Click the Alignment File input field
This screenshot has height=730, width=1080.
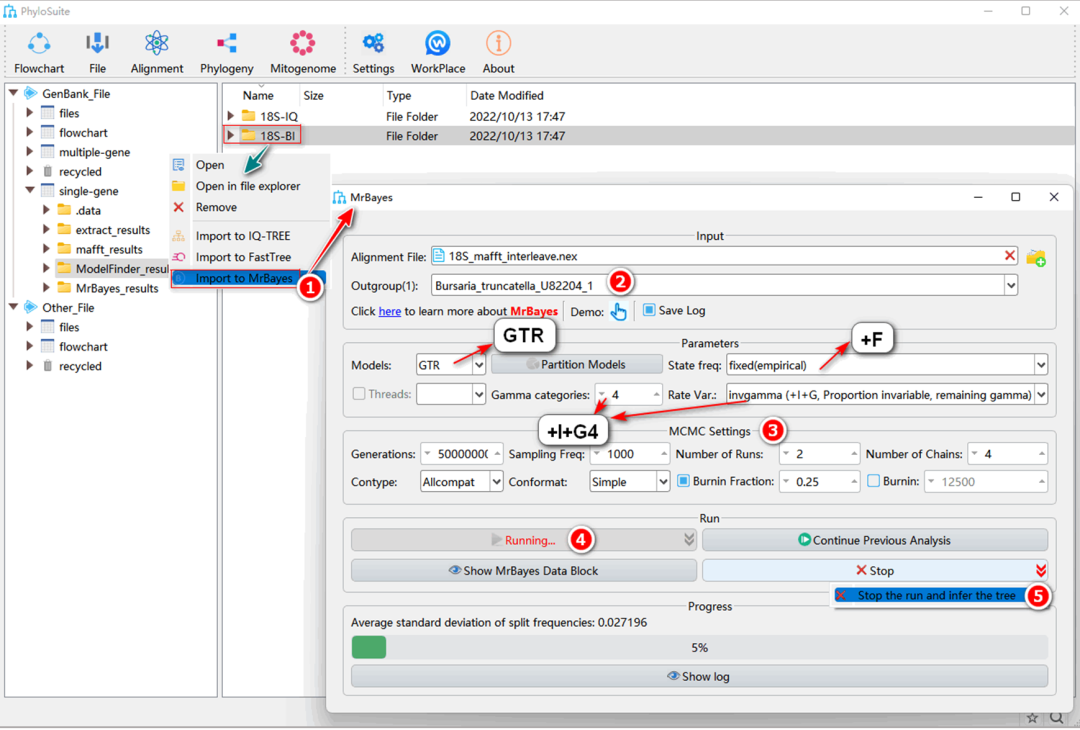tap(725, 256)
